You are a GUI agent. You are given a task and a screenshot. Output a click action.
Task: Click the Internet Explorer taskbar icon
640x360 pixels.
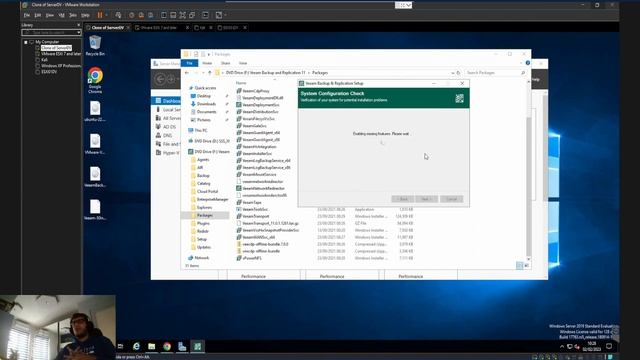[136, 346]
